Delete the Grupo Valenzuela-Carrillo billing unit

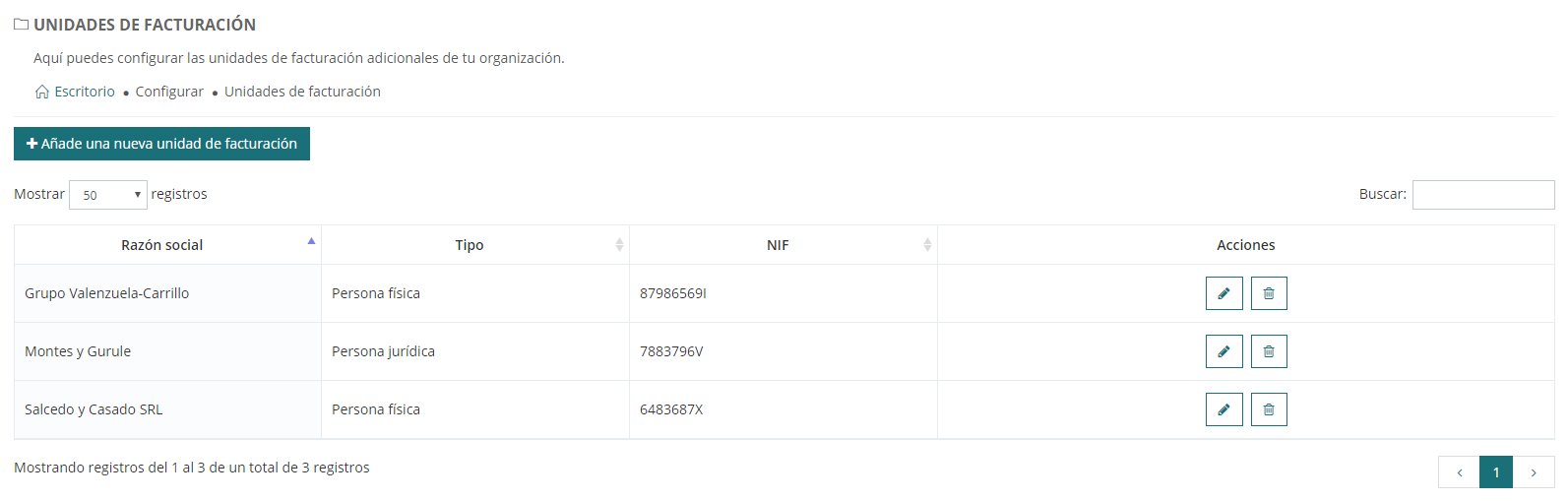[1269, 293]
